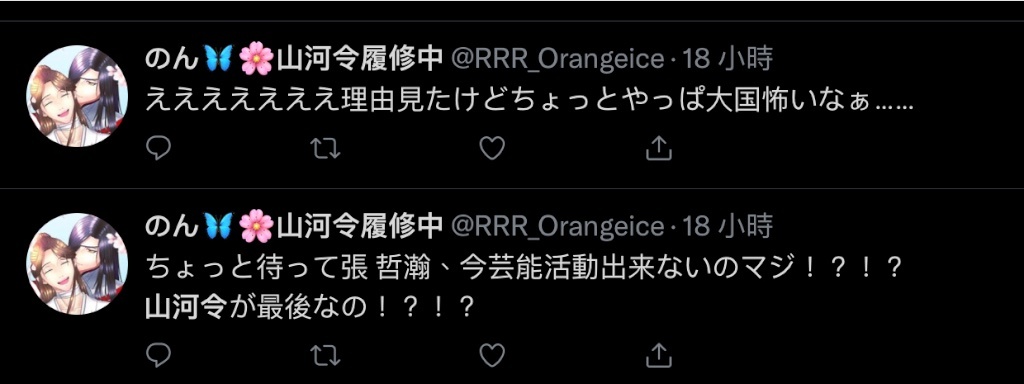Viewport: 1024px width, 384px height.
Task: Click the butterfly emoji in first tweet's name
Action: tap(218, 60)
